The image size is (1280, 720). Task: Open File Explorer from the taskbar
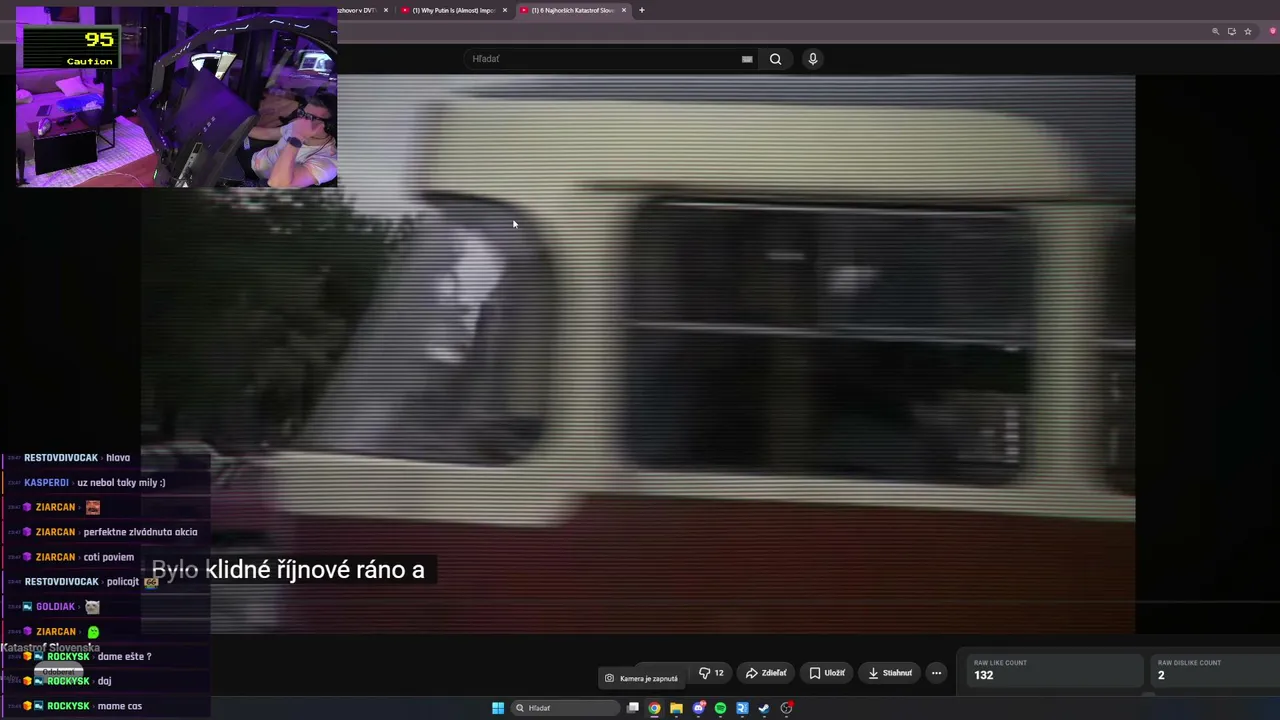coord(677,708)
